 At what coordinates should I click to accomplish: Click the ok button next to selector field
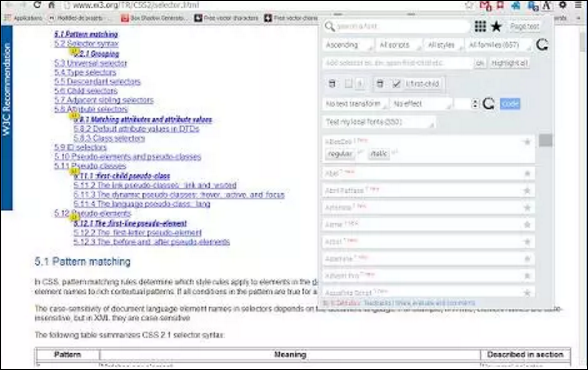pyautogui.click(x=480, y=63)
